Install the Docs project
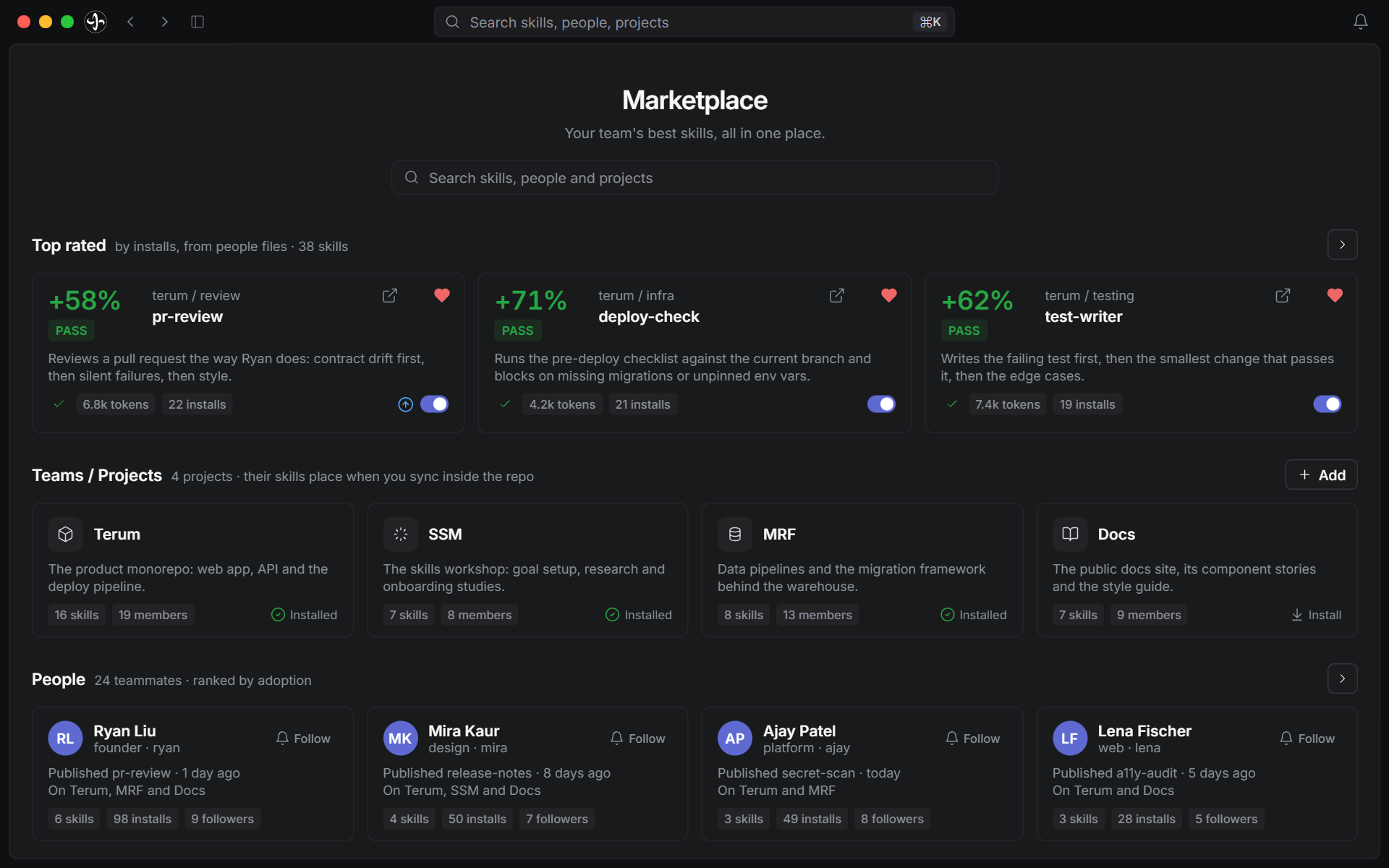The width and height of the screenshot is (1389, 868). pyautogui.click(x=1316, y=615)
